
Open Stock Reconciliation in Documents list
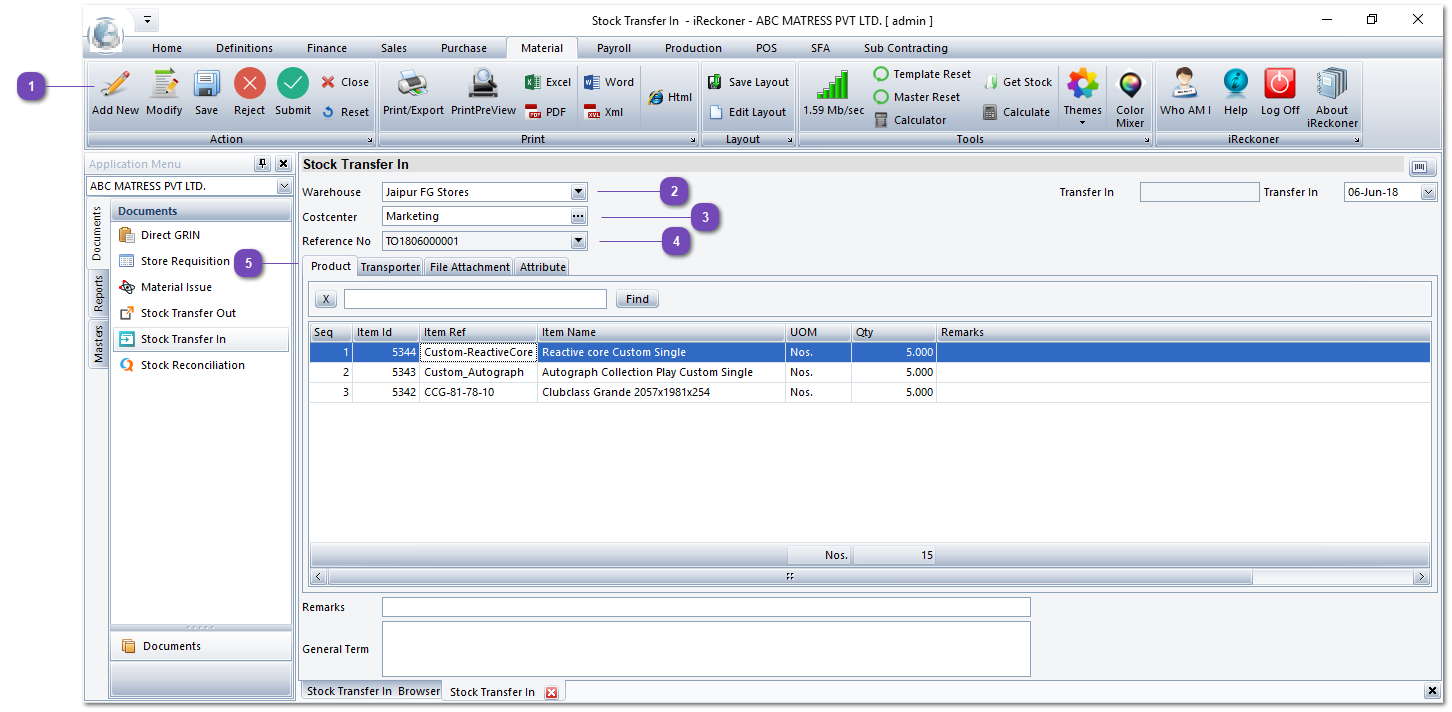point(192,365)
